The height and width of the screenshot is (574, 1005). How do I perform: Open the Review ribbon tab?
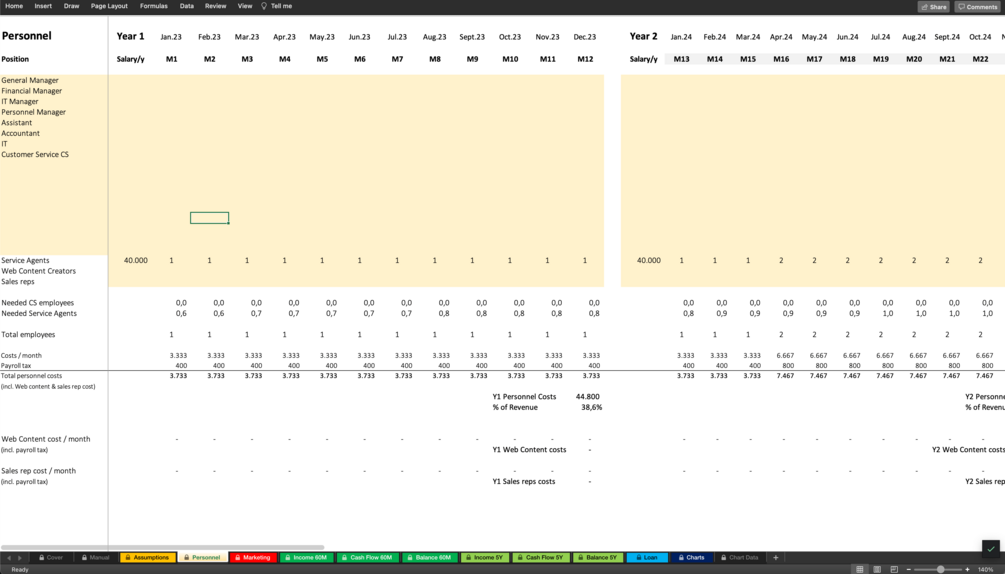tap(215, 6)
